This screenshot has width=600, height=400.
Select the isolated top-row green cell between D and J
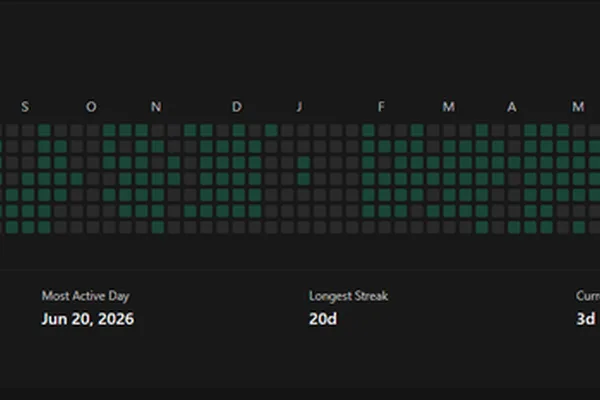pos(271,130)
